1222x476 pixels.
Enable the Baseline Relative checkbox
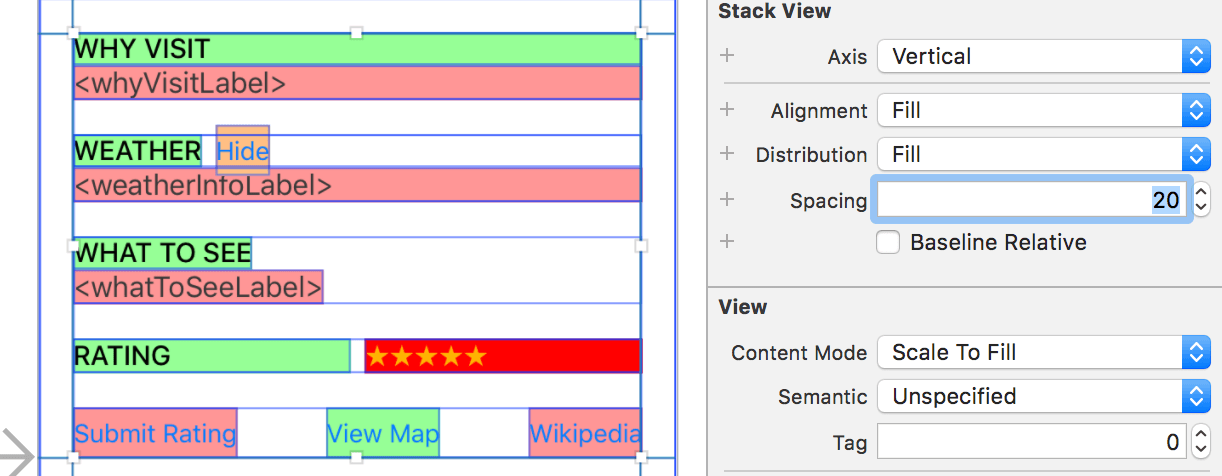(888, 242)
